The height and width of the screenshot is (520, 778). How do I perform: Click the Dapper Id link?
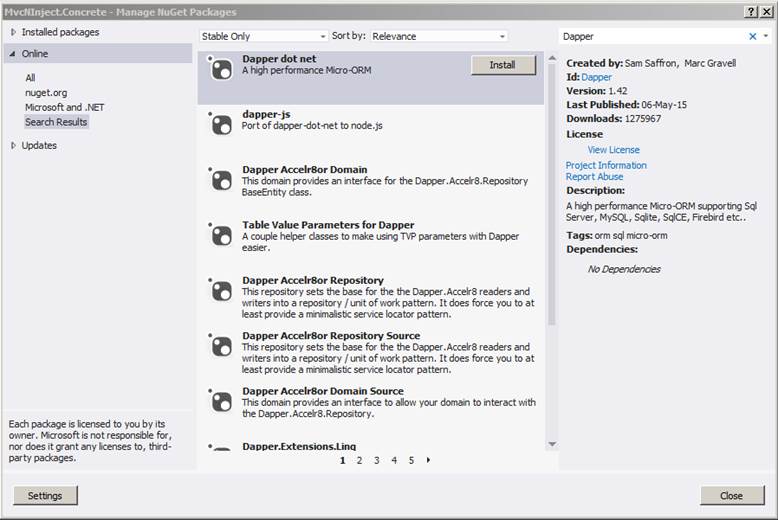pos(596,77)
